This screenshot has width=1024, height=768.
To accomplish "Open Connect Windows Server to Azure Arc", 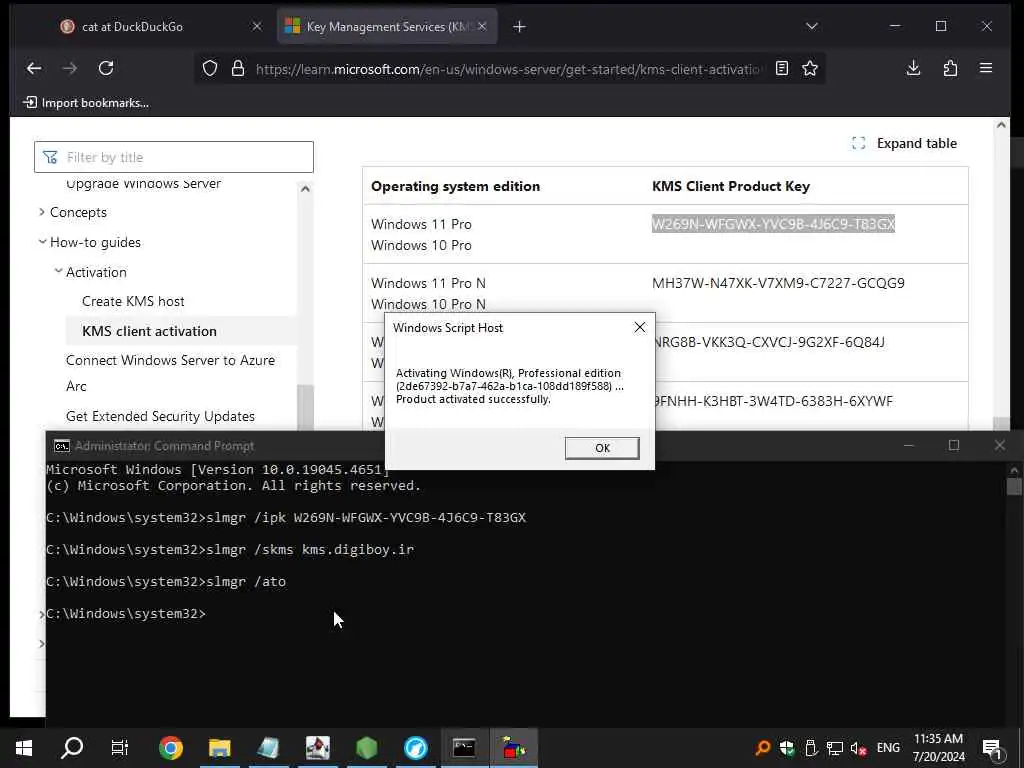I will tap(170, 373).
